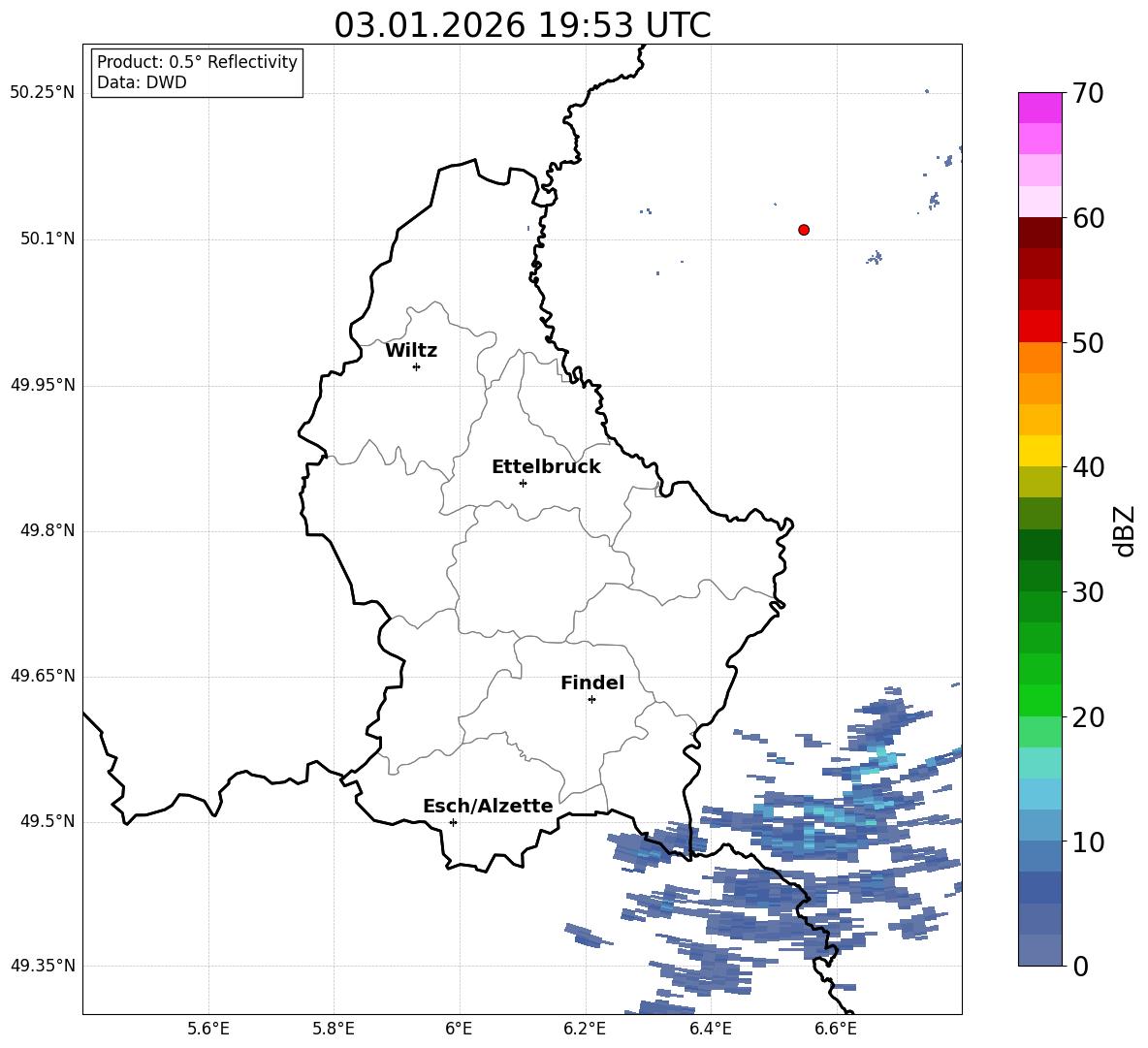Click colorbar tick label '50'

pos(1088,343)
